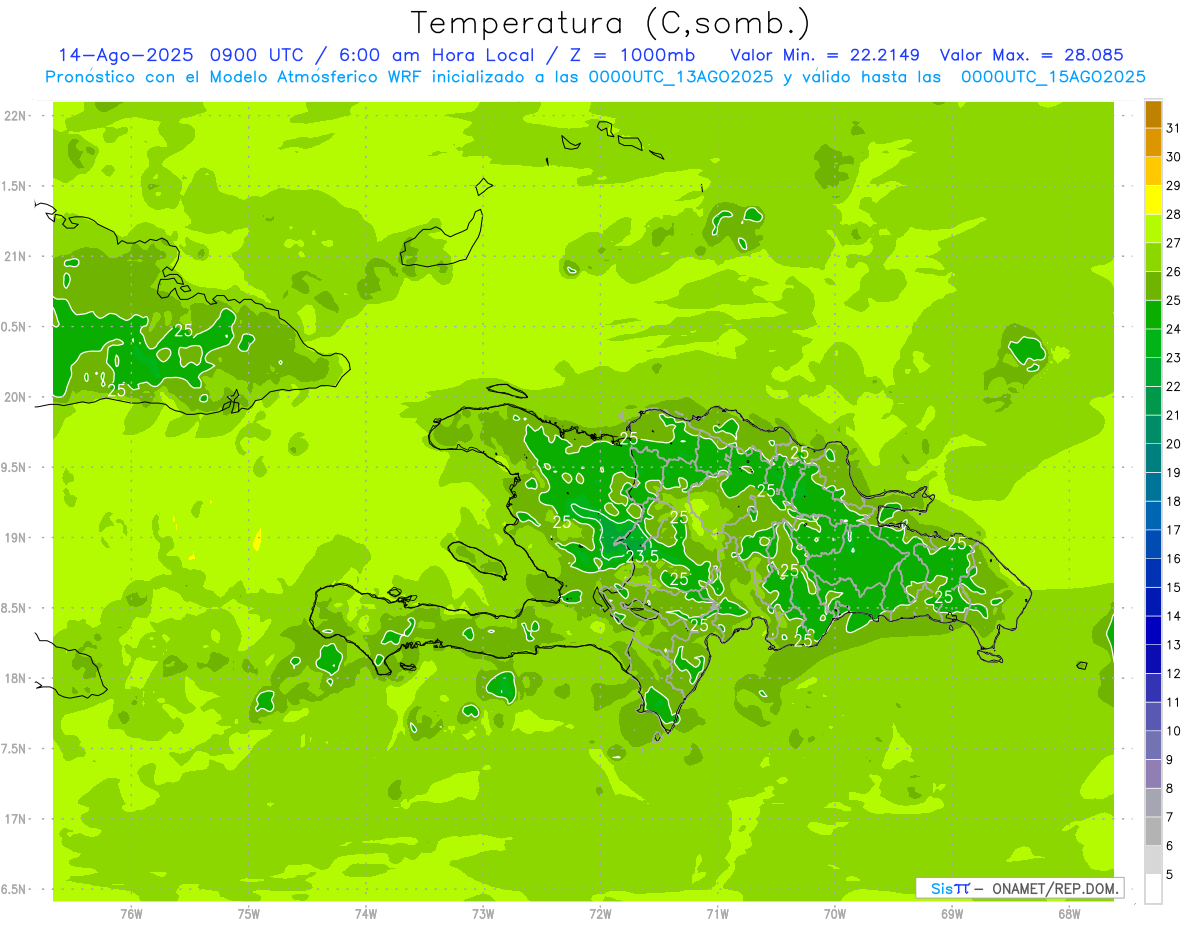Click the colorbar value label "30"
The height and width of the screenshot is (927, 1200).
[1174, 157]
